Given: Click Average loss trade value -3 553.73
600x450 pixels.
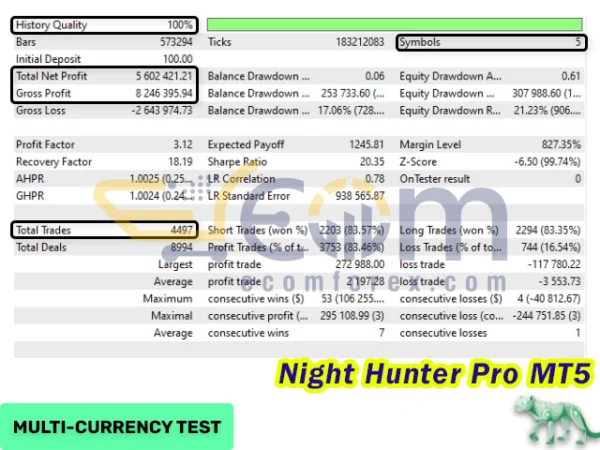Looking at the screenshot, I should pos(559,281).
